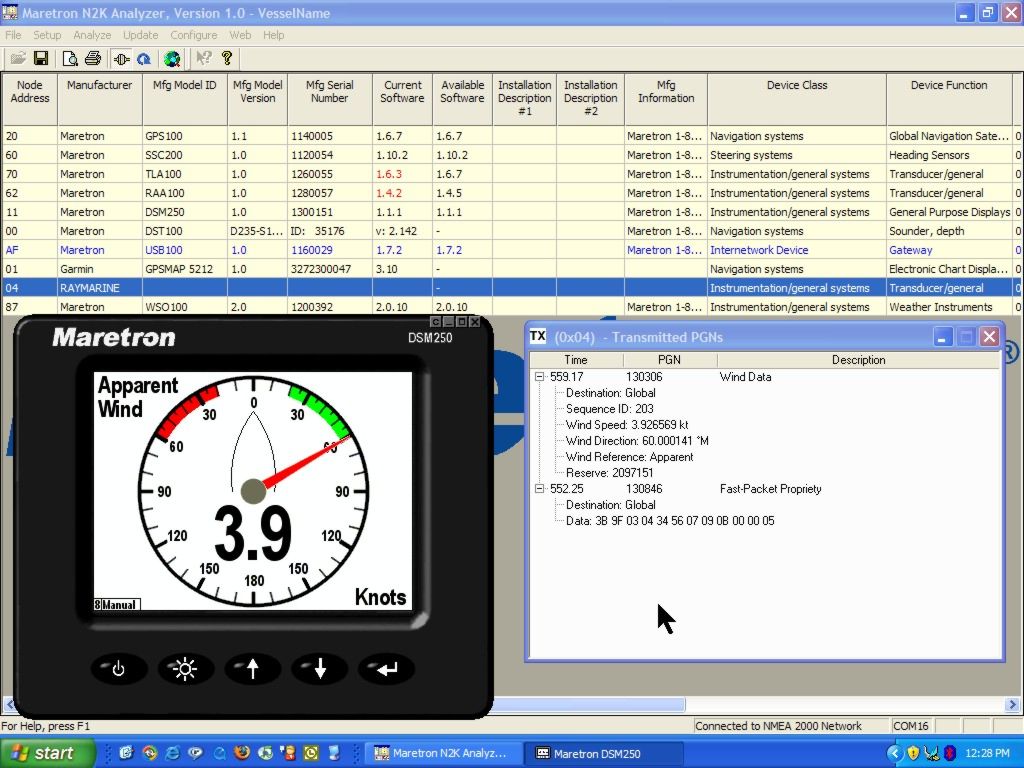Select the DSM250 row in the device table
The image size is (1024, 768).
tap(512, 212)
